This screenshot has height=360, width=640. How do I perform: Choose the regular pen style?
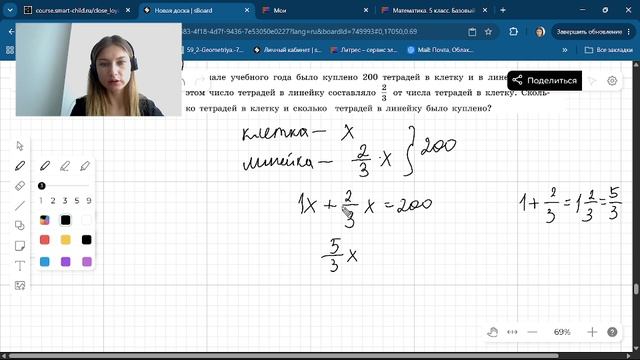coord(45,166)
